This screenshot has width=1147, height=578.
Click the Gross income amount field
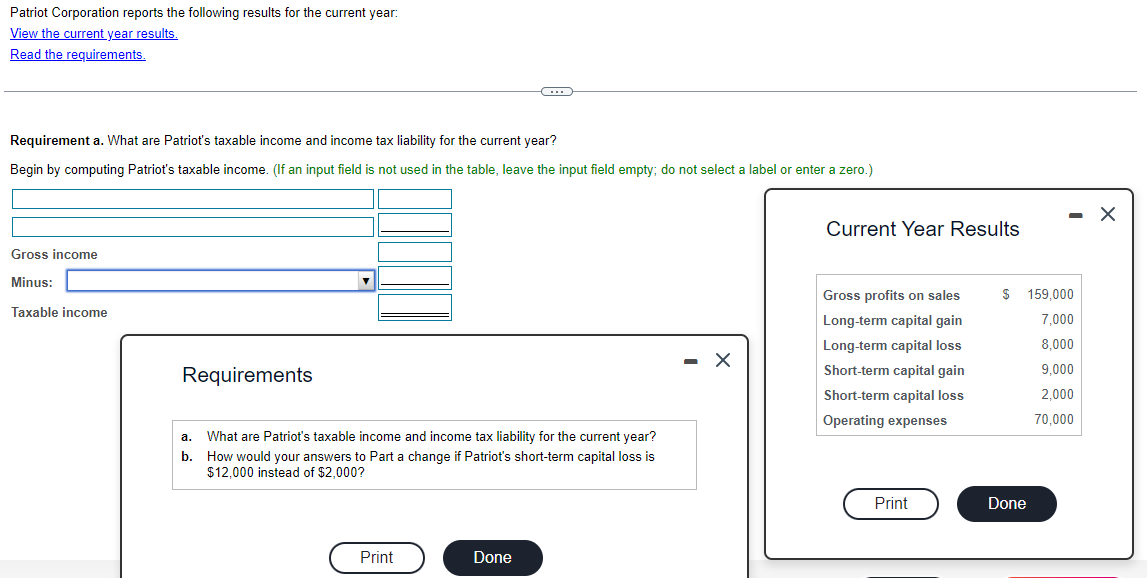415,252
